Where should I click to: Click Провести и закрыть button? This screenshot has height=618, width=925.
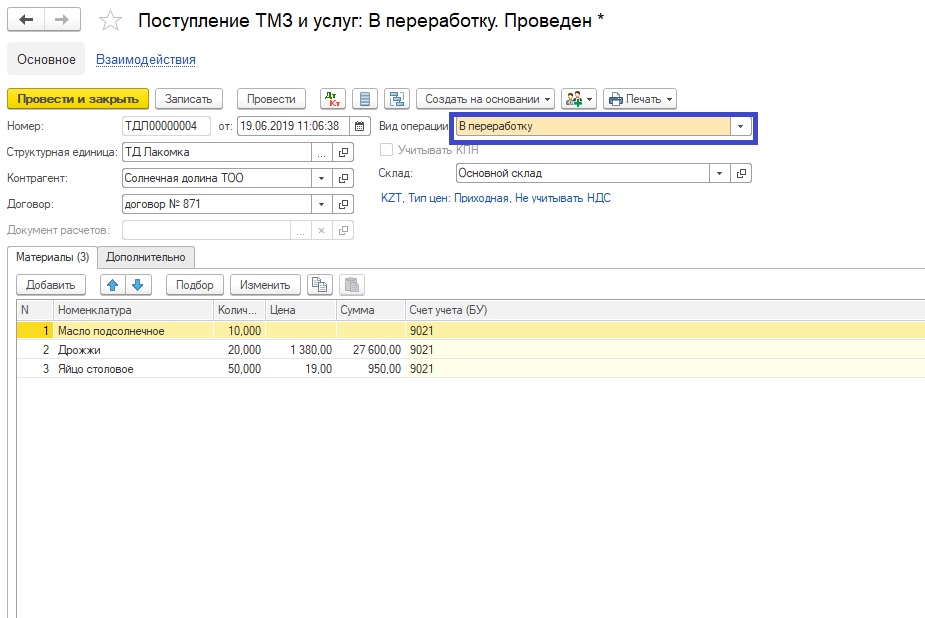tap(78, 99)
